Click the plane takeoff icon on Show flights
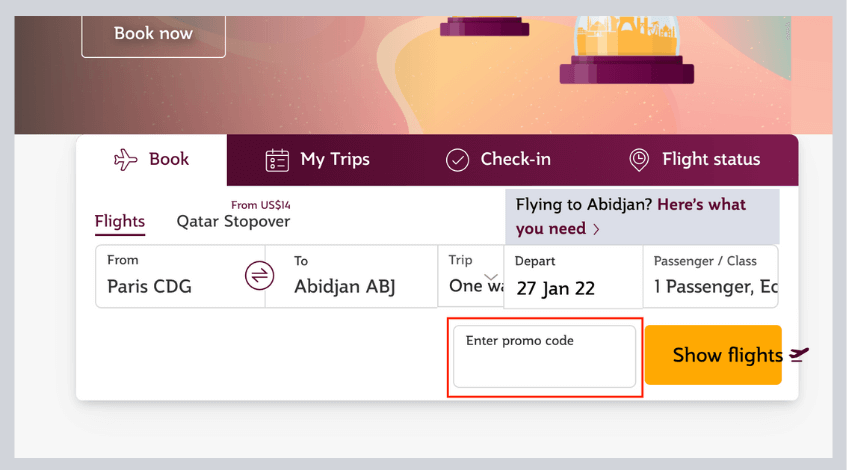 [x=799, y=355]
